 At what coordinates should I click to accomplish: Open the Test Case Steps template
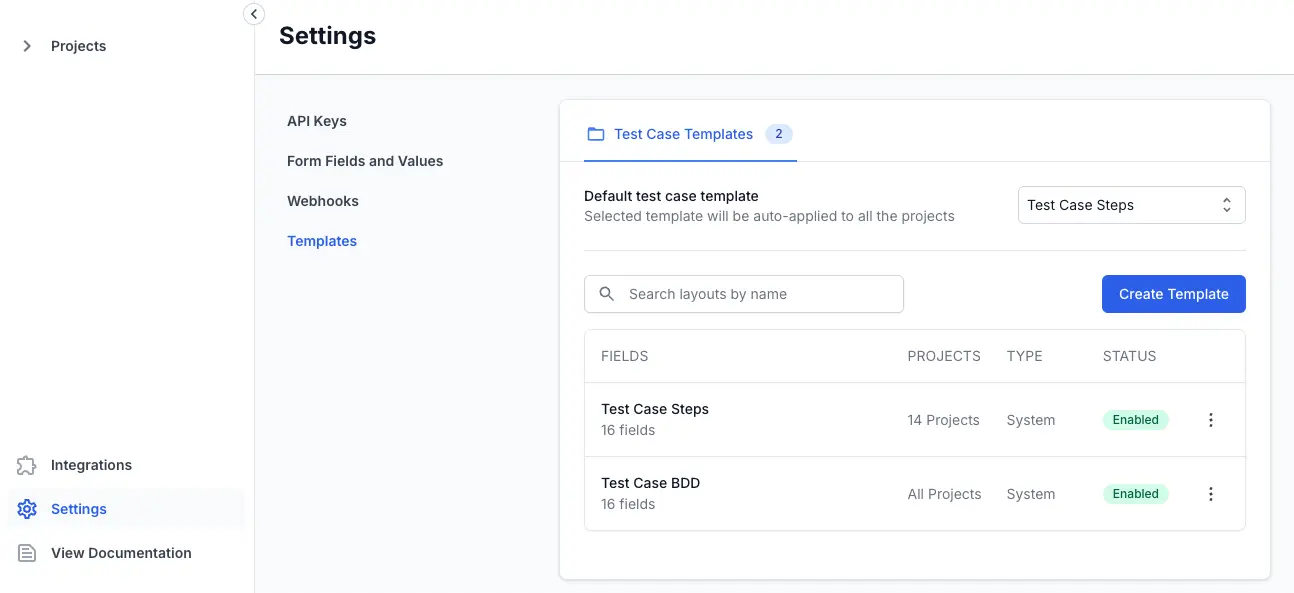point(655,409)
